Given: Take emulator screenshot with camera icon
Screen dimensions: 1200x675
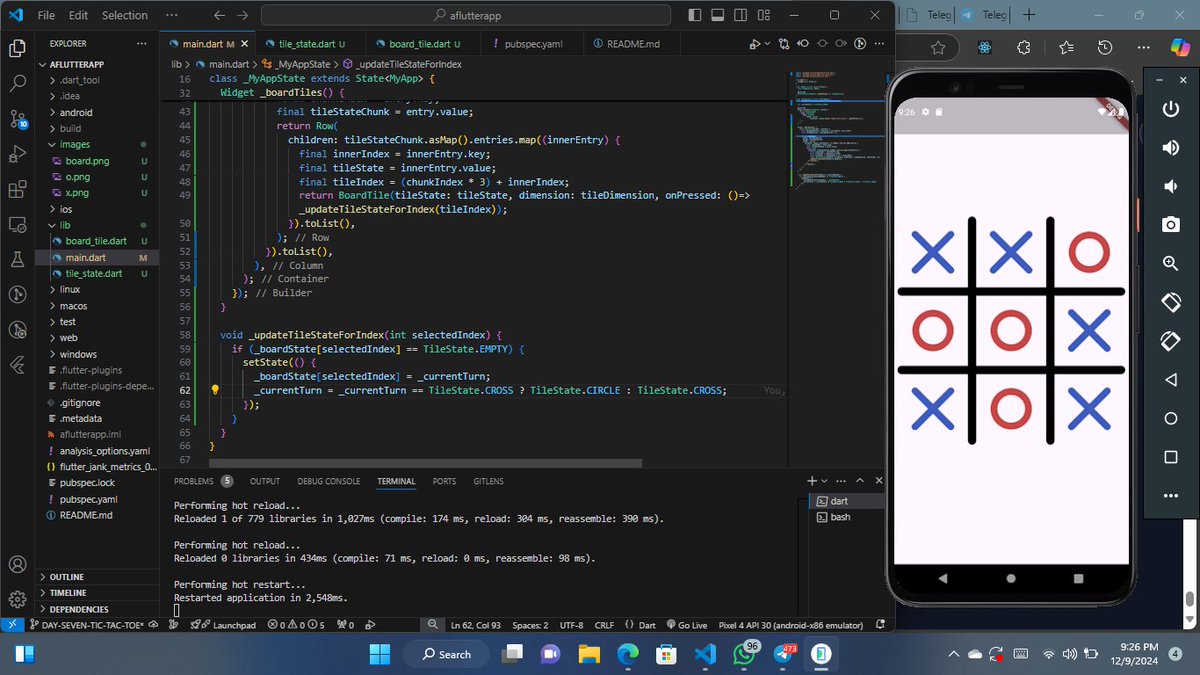Looking at the screenshot, I should 1170,225.
